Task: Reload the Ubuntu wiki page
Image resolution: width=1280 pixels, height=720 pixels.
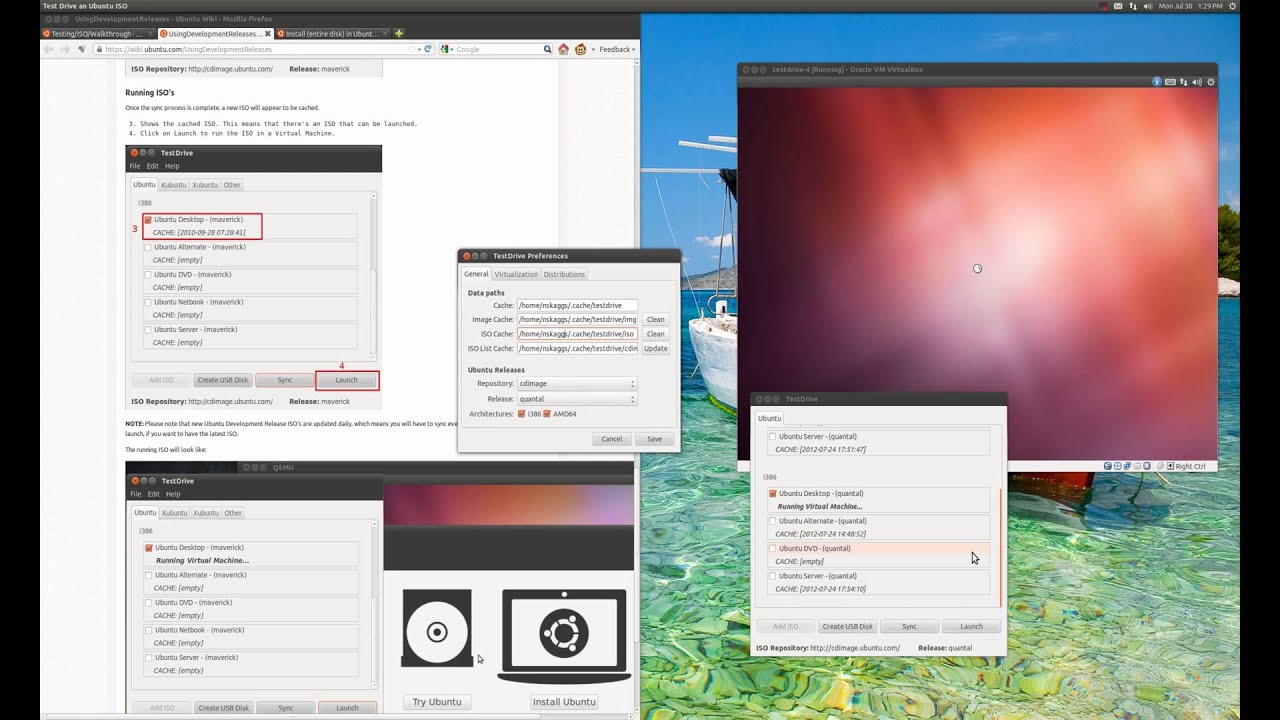Action: (428, 49)
